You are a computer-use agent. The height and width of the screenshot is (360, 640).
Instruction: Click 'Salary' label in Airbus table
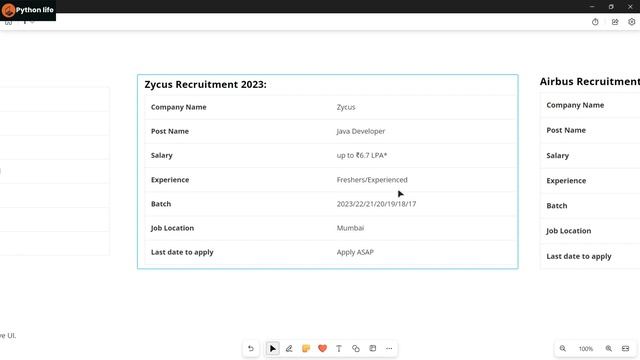(558, 156)
